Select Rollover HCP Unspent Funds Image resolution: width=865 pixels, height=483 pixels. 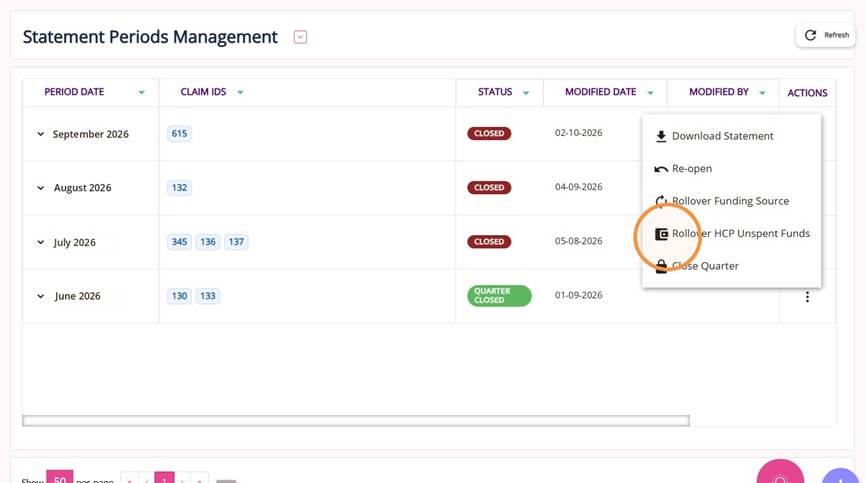[x=731, y=234]
